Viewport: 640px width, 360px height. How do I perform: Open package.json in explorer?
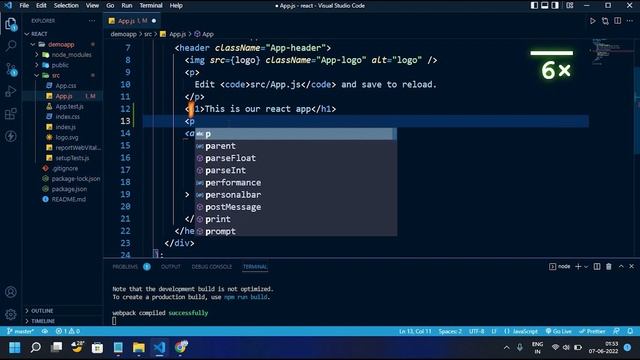69,189
